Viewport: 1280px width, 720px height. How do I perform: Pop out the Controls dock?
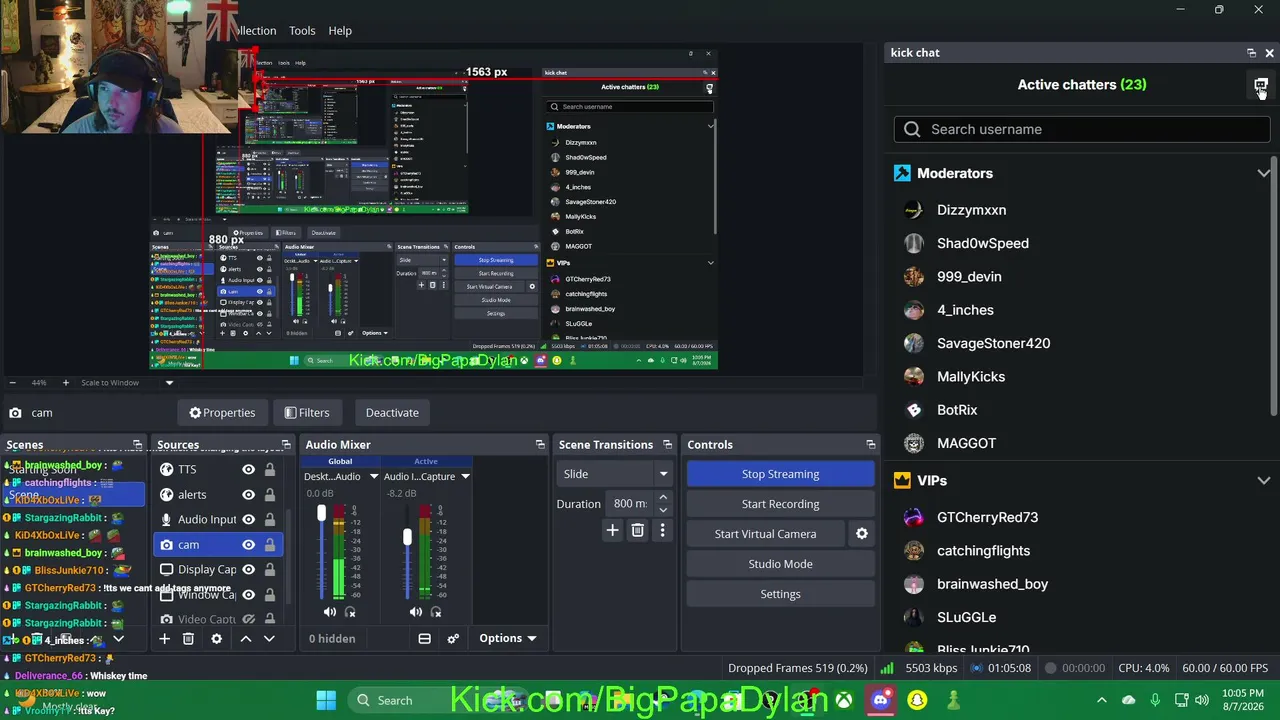click(x=870, y=445)
